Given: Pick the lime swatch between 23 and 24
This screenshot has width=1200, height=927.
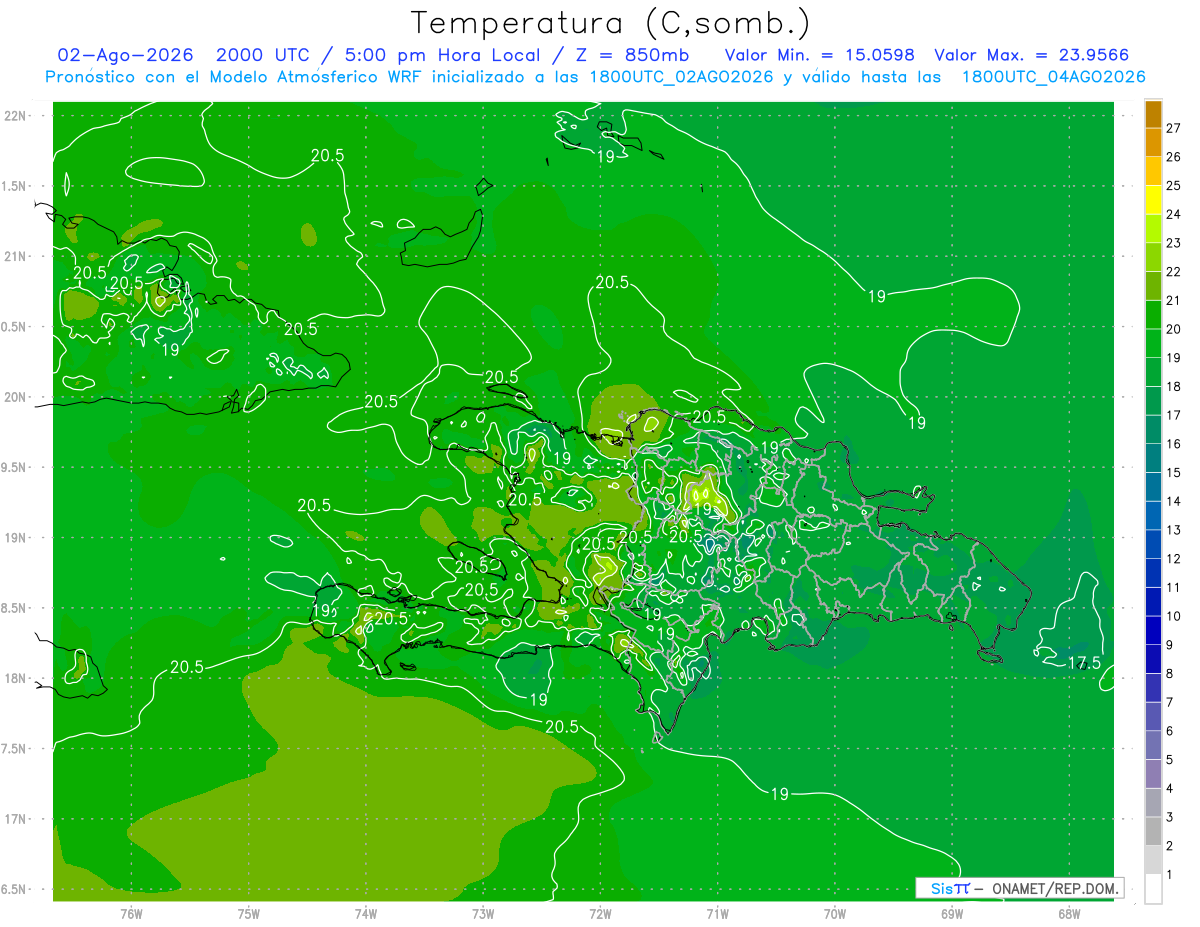Looking at the screenshot, I should (x=1153, y=229).
